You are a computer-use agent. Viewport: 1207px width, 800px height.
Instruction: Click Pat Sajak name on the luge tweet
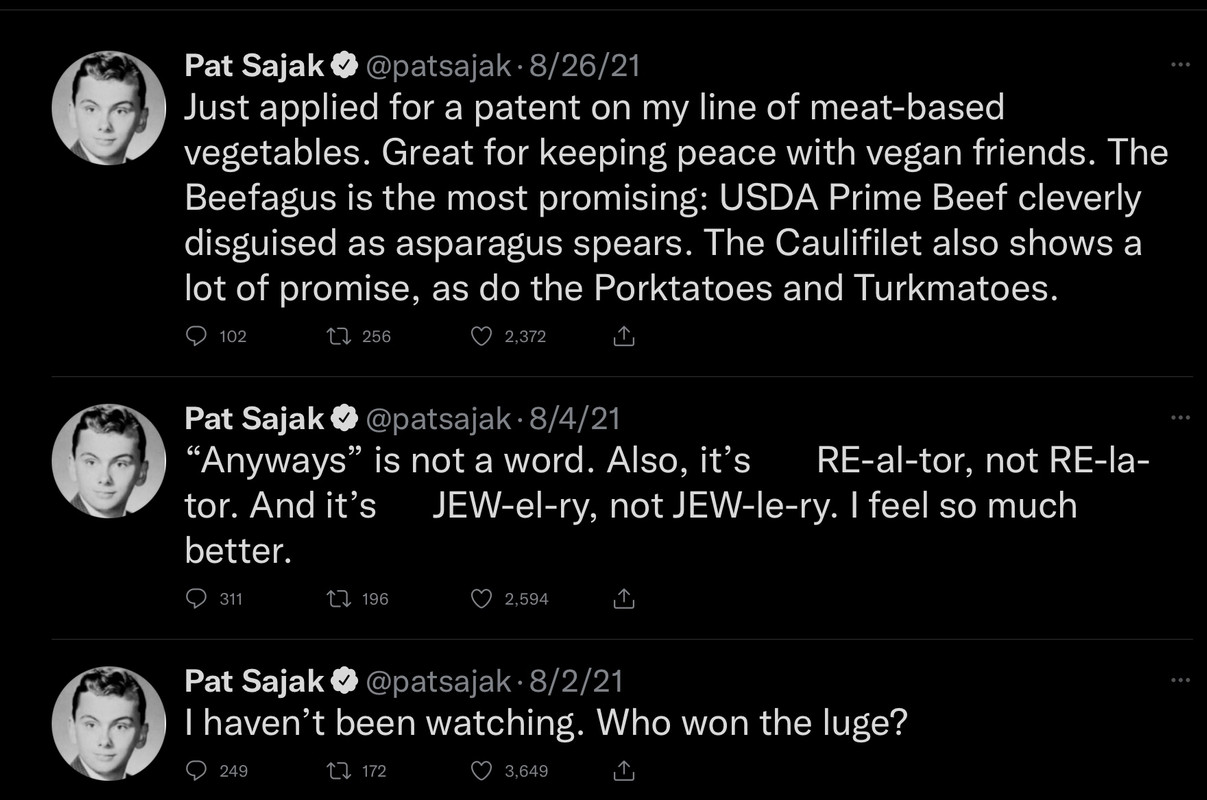pos(254,681)
